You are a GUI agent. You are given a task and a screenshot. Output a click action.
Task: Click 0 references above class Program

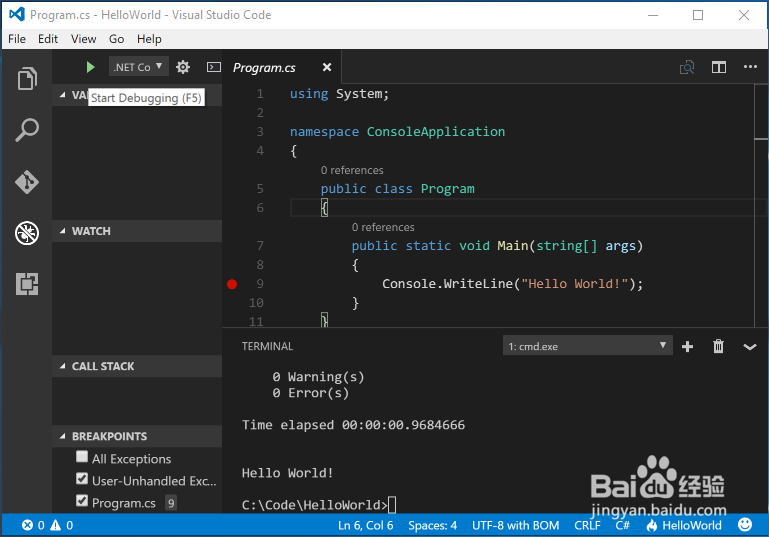(x=352, y=170)
